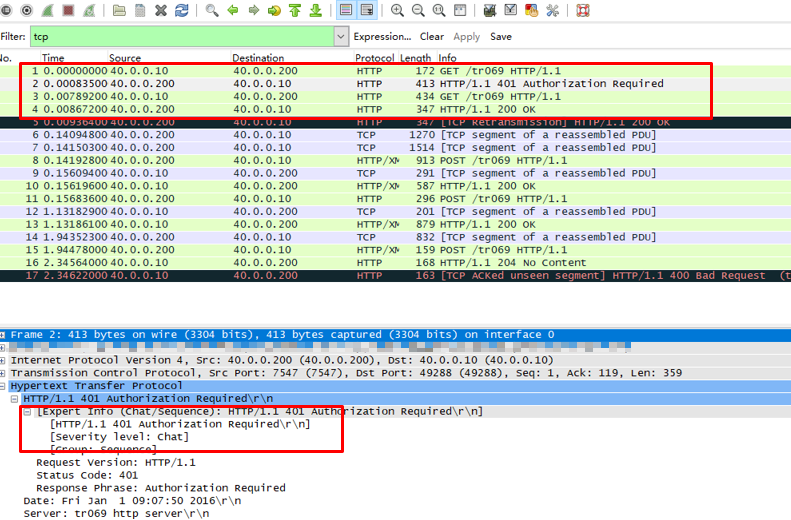Open a capture file with folder icon
Screen dimensions: 791x520
coord(119,10)
